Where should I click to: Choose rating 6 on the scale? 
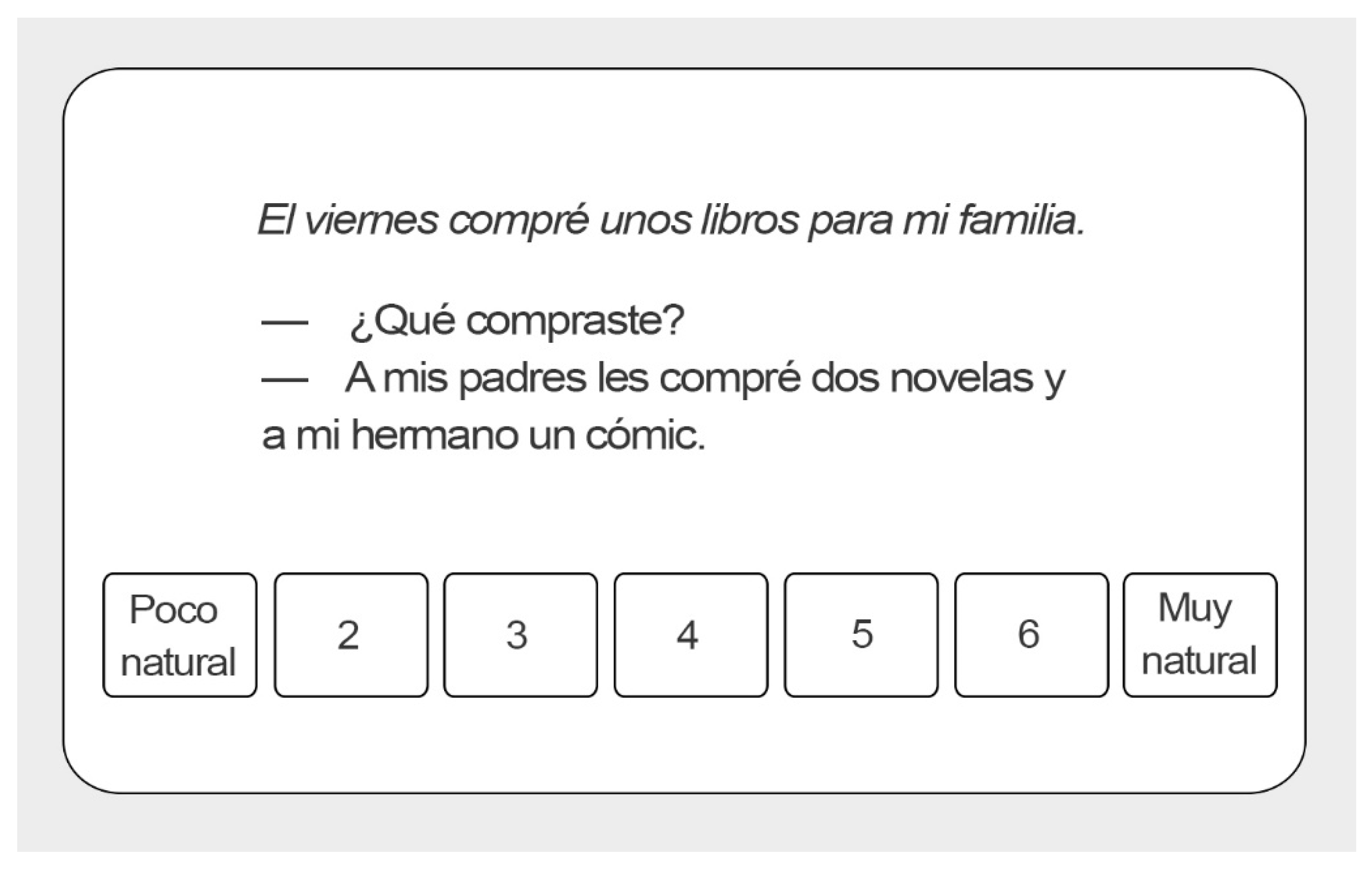pyautogui.click(x=1031, y=635)
